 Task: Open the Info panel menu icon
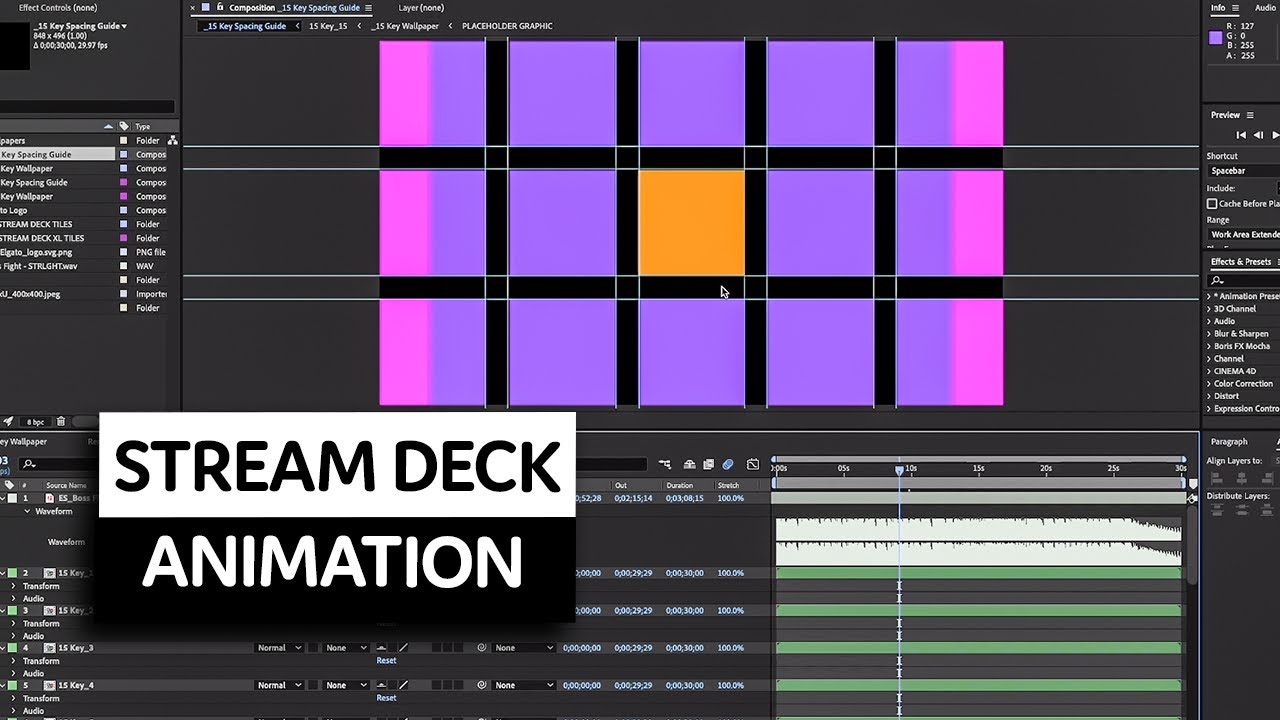point(1233,8)
